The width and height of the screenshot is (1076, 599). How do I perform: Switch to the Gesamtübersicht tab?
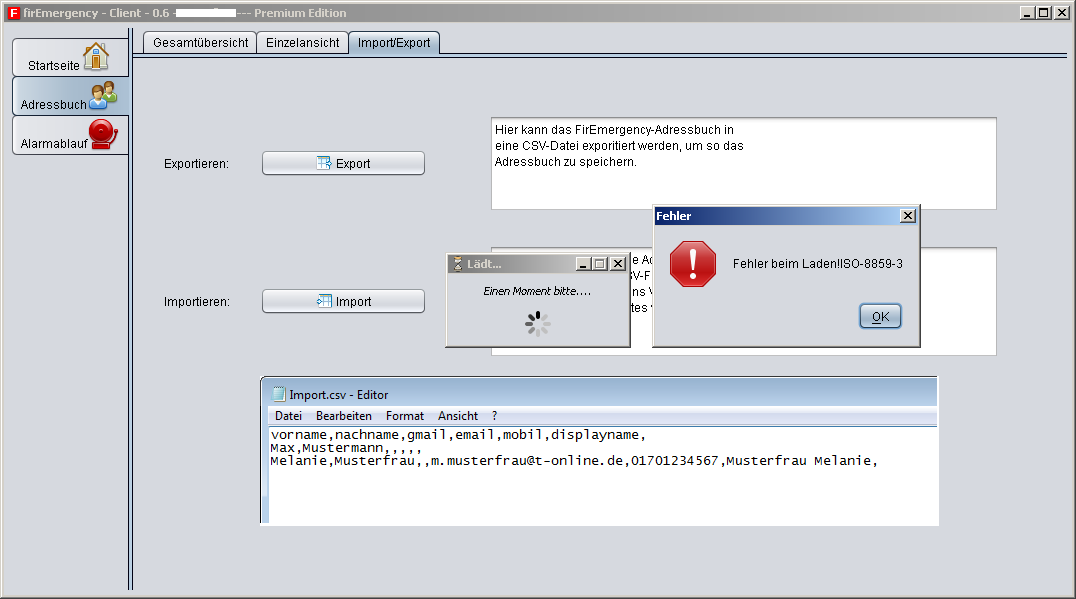(200, 44)
